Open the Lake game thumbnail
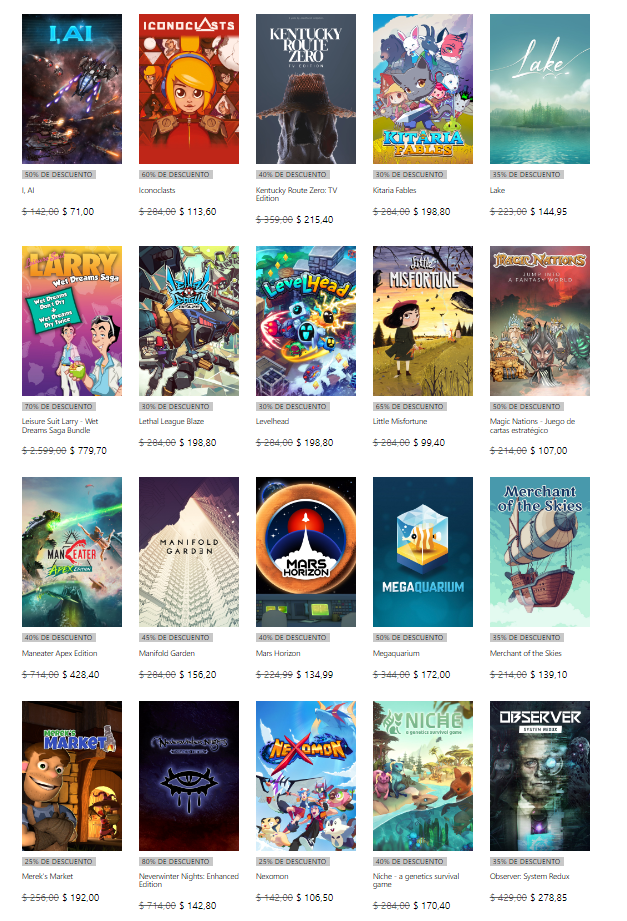Image resolution: width=627 pixels, height=921 pixels. [x=539, y=89]
